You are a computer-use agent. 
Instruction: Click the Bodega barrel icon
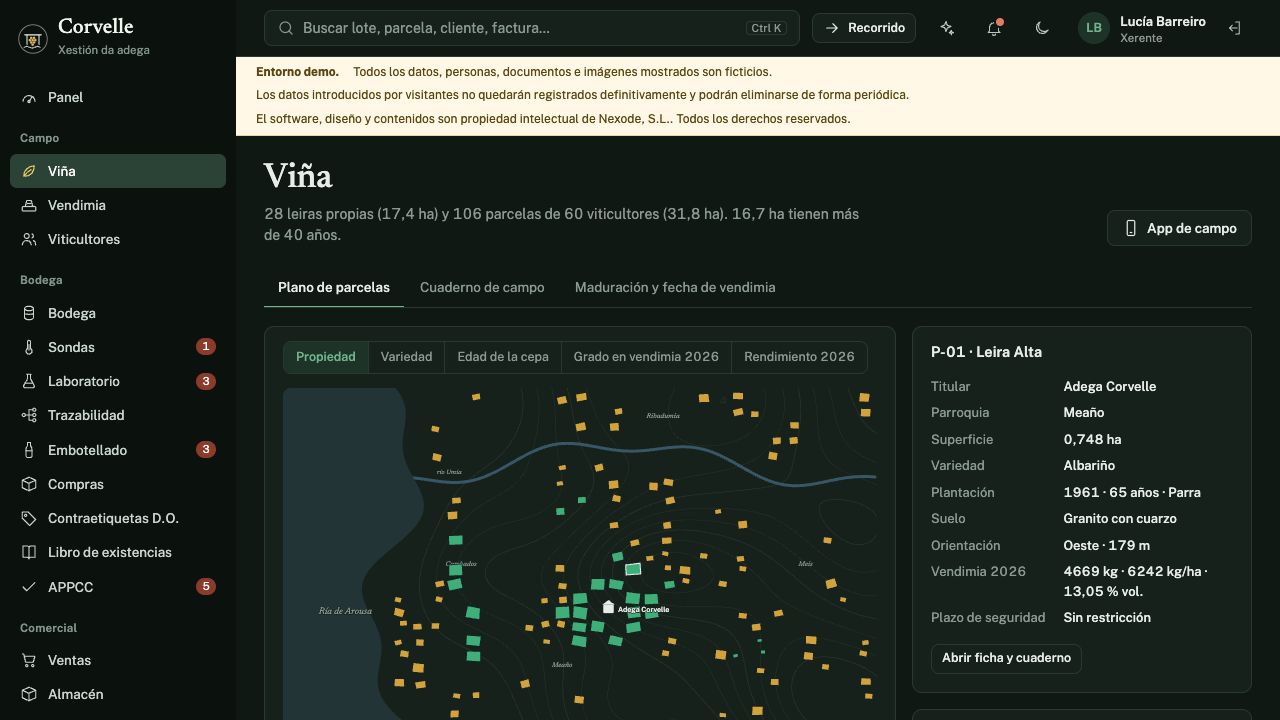tap(29, 314)
